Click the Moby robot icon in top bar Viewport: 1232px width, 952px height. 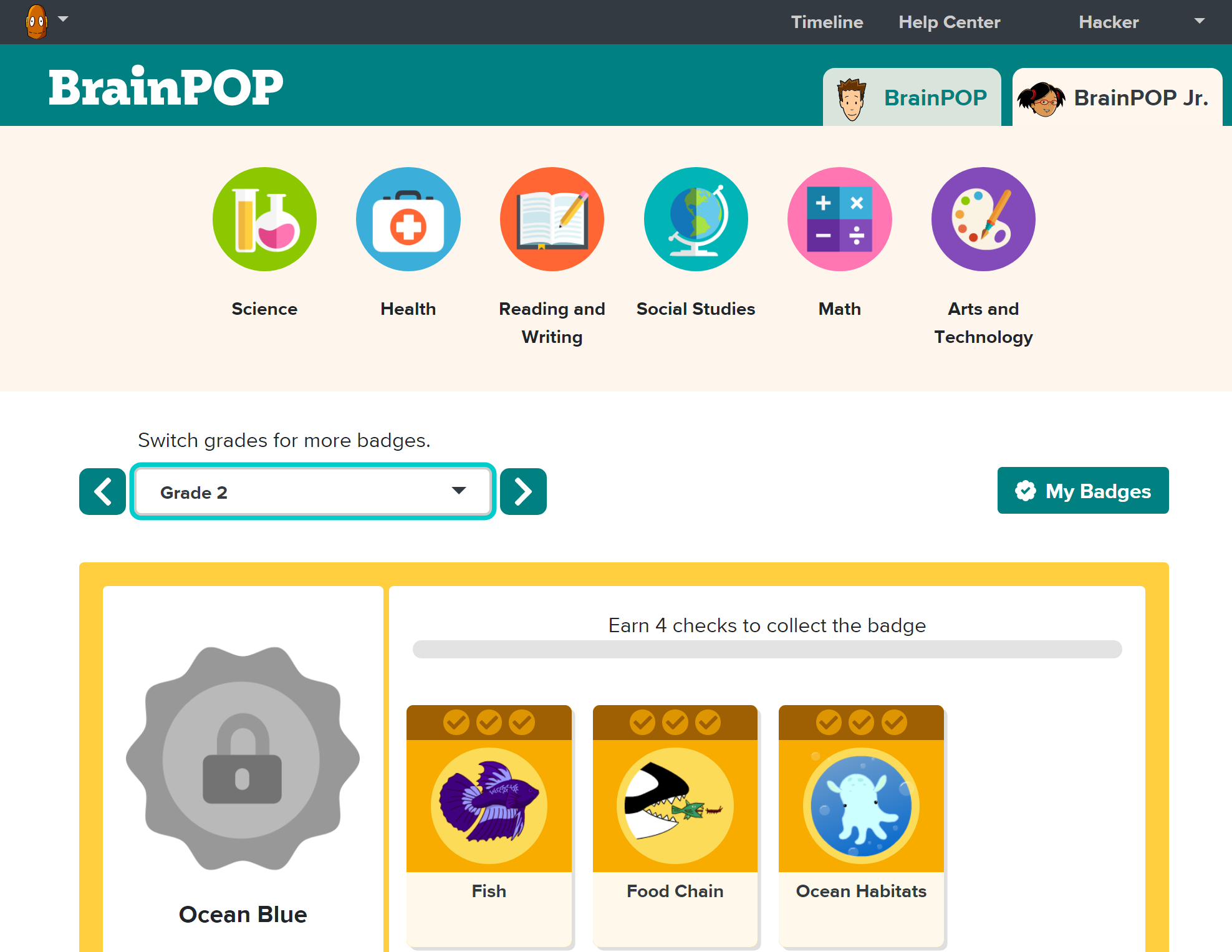click(x=37, y=22)
